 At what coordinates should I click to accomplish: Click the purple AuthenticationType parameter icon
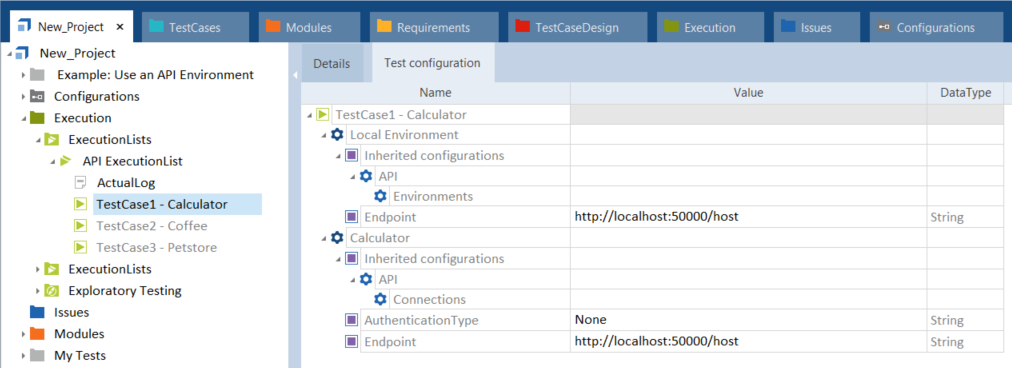(352, 320)
